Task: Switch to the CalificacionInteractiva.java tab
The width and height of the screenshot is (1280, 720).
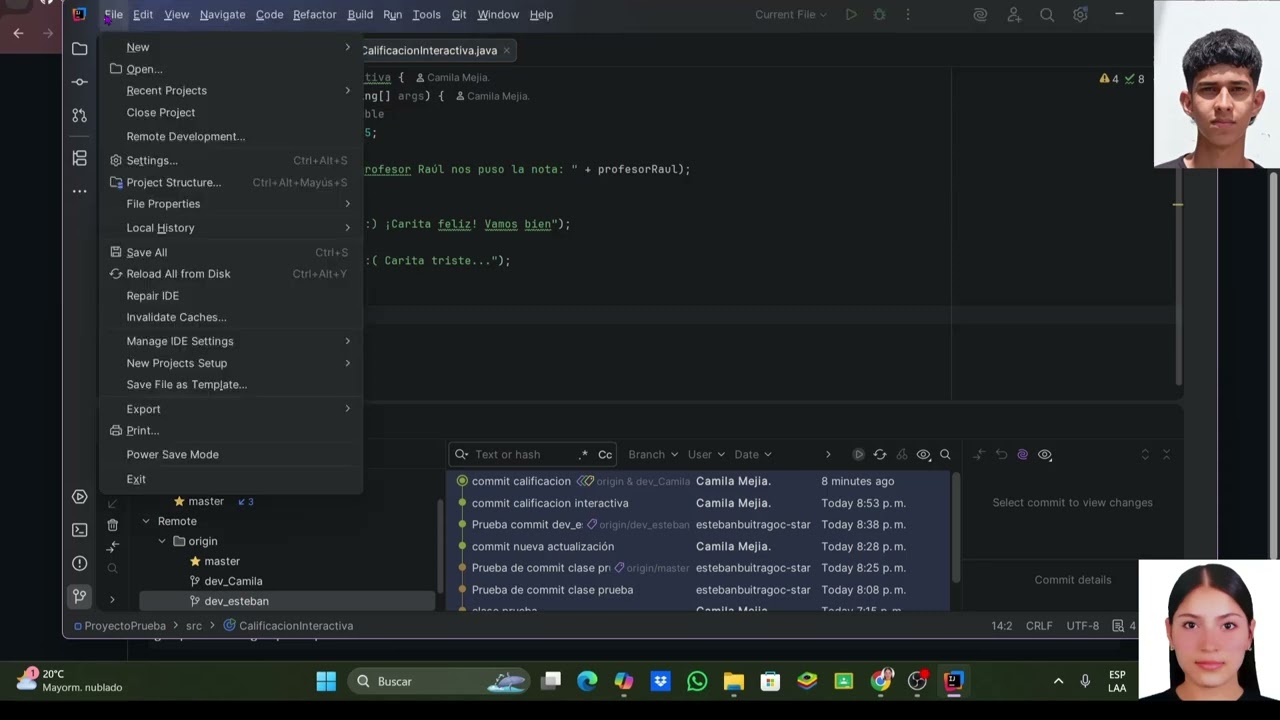Action: [438, 50]
